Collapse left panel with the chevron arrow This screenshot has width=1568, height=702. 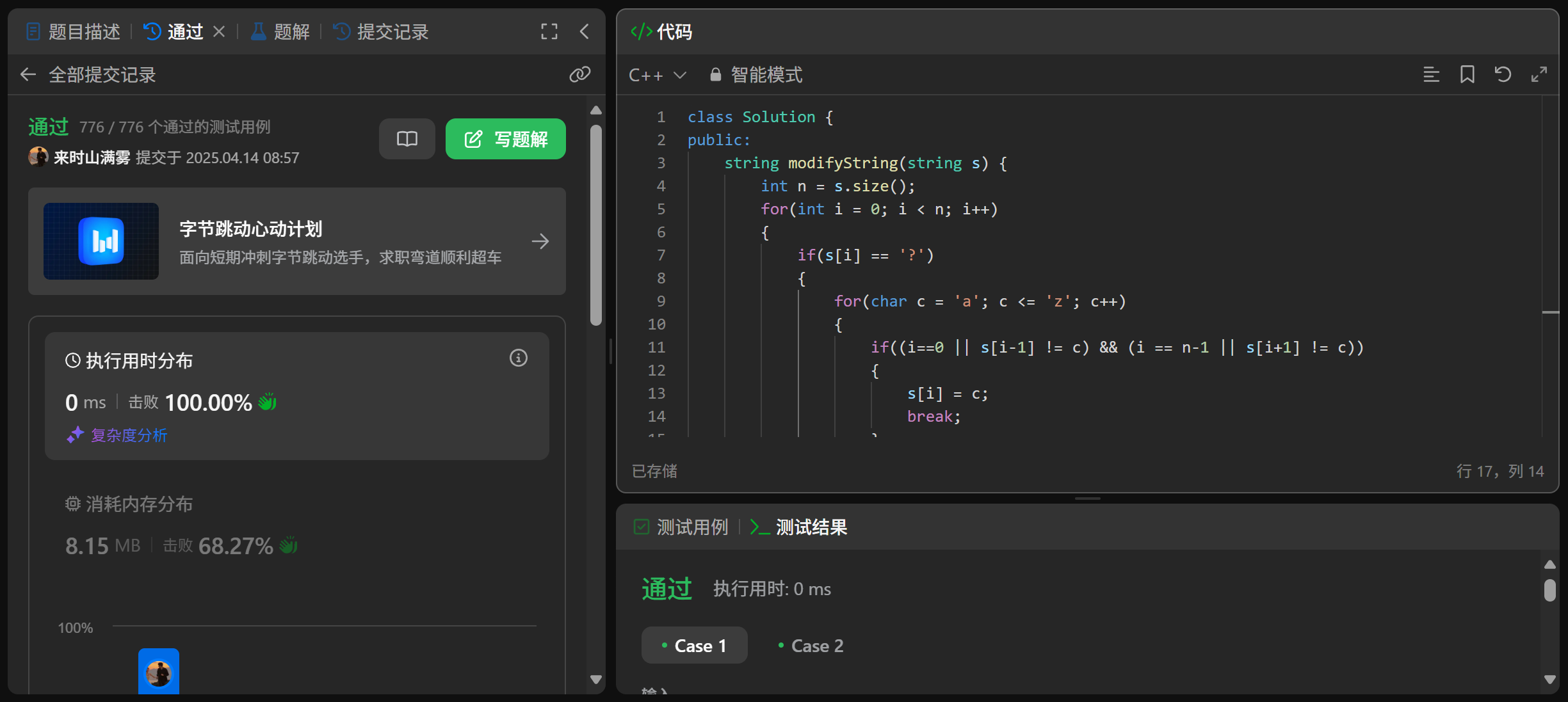584,31
